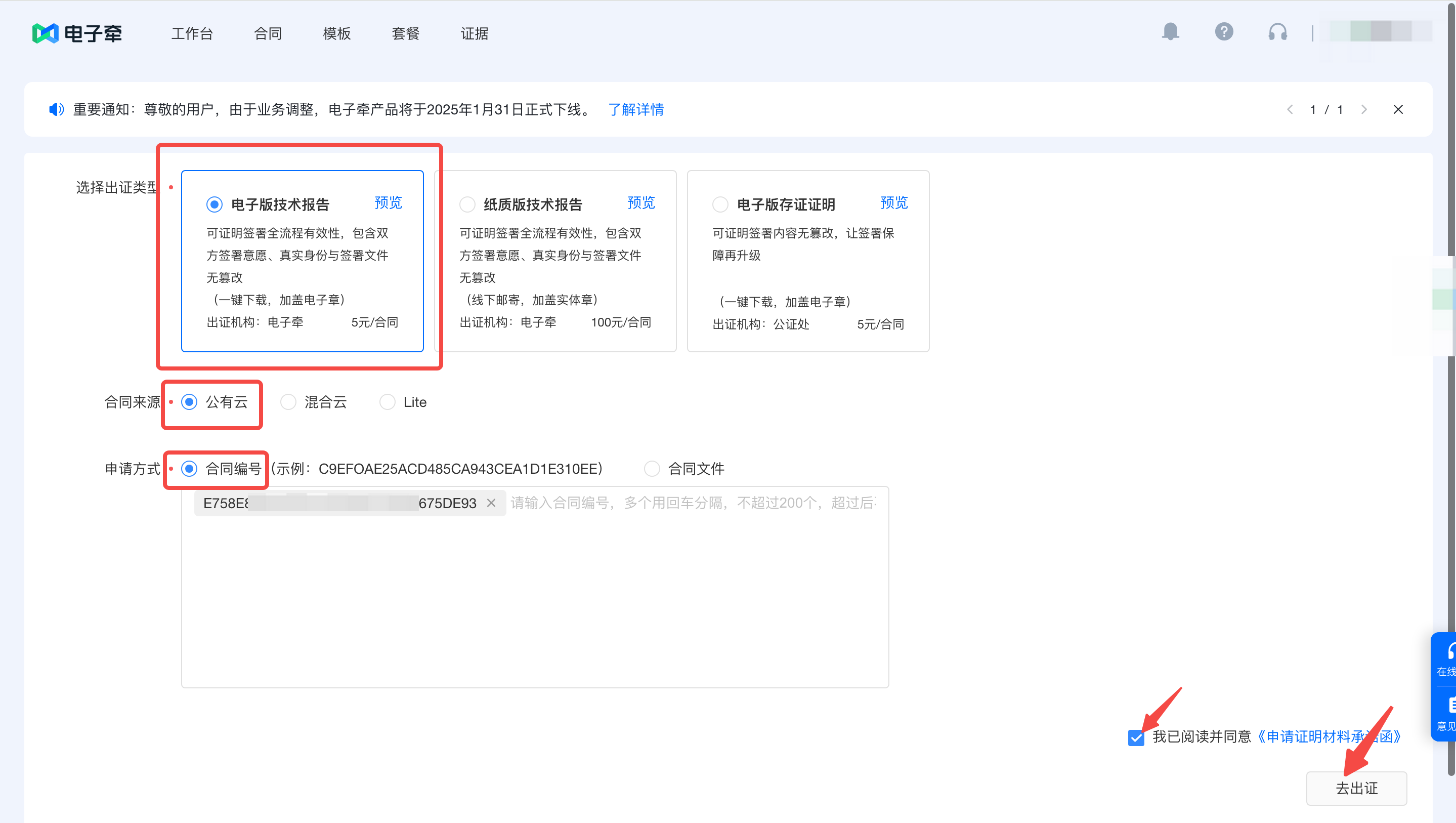
Task: Choose 公有云 as contract source
Action: click(x=189, y=401)
